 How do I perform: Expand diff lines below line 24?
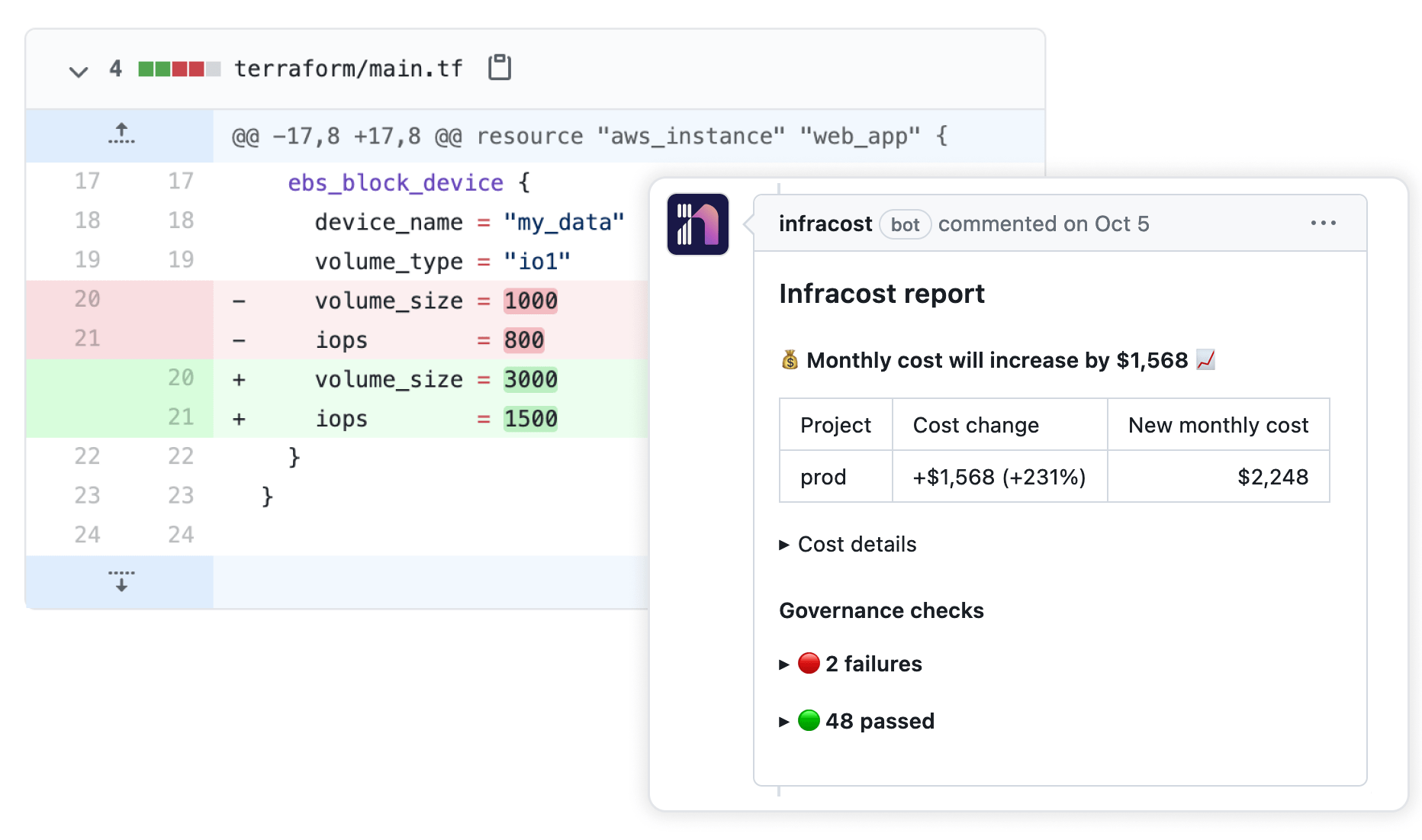(x=121, y=581)
